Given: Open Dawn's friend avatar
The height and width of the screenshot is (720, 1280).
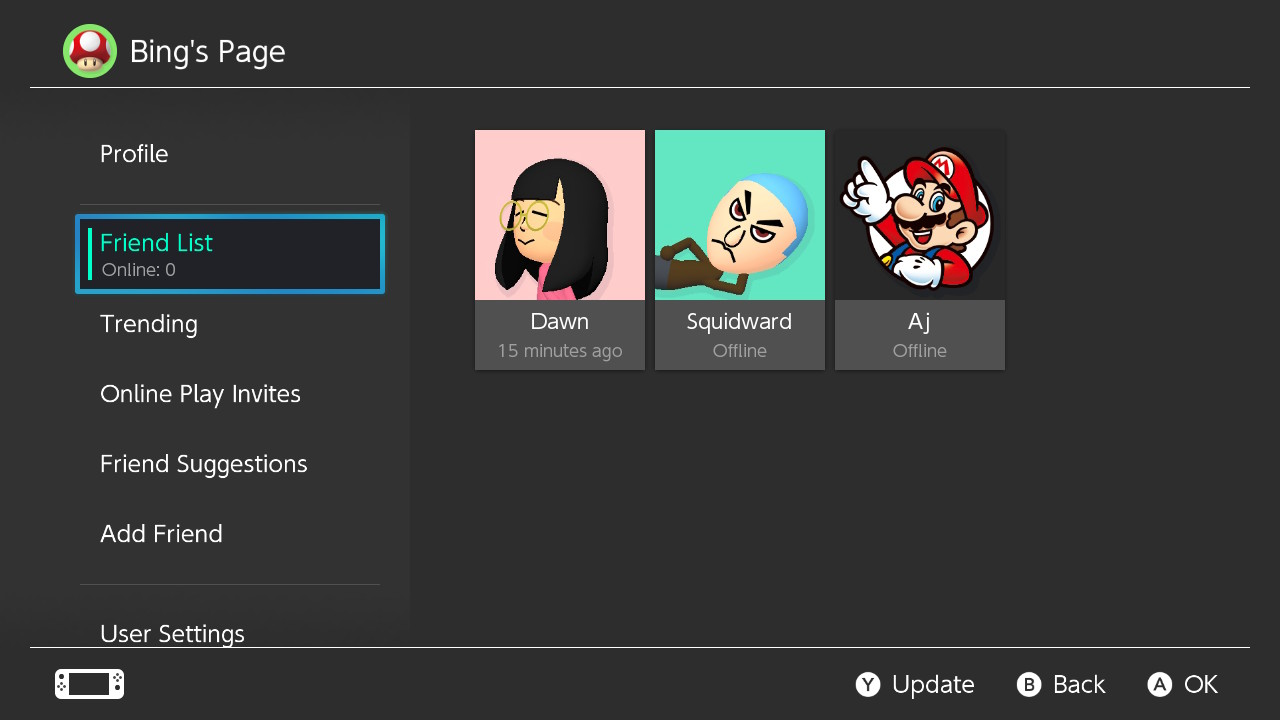Looking at the screenshot, I should [x=560, y=215].
